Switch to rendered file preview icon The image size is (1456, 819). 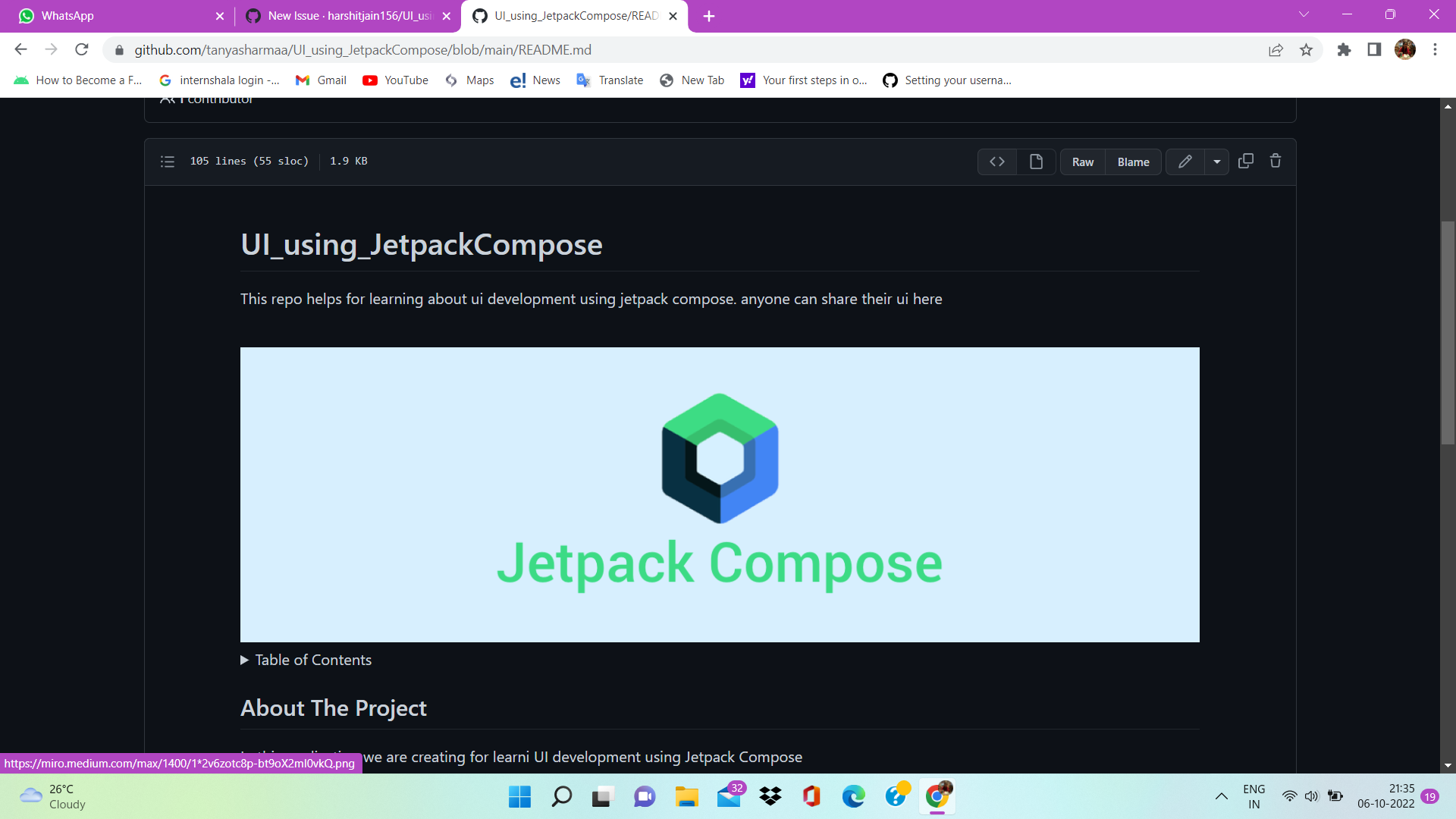click(x=1036, y=162)
